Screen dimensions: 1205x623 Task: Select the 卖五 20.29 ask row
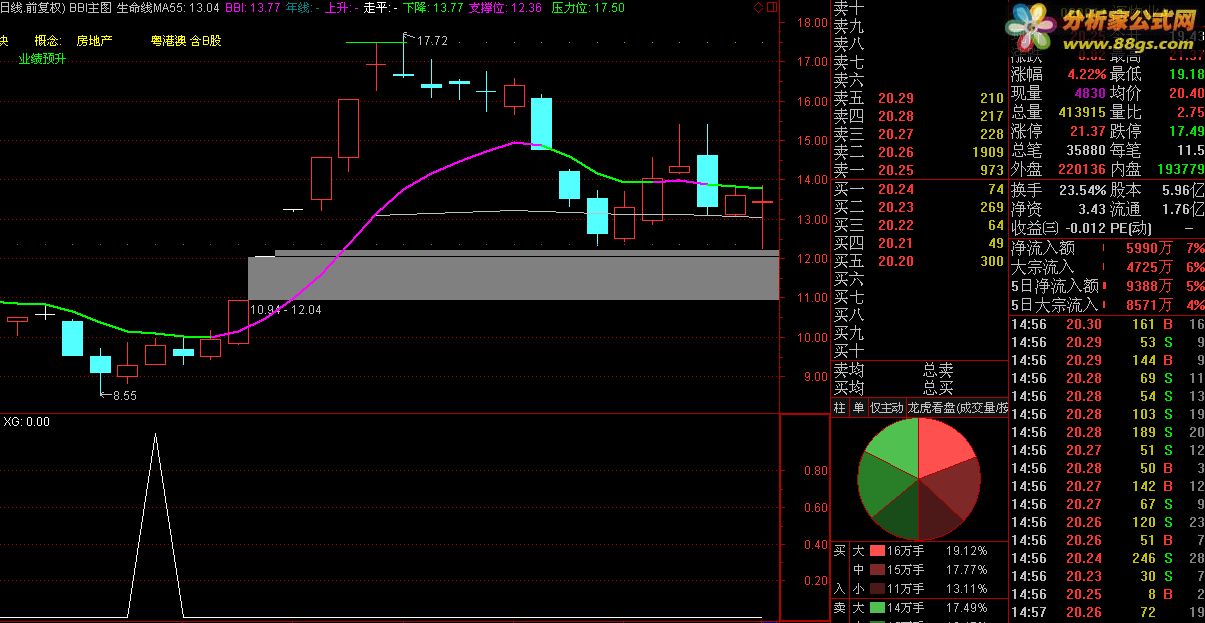919,98
